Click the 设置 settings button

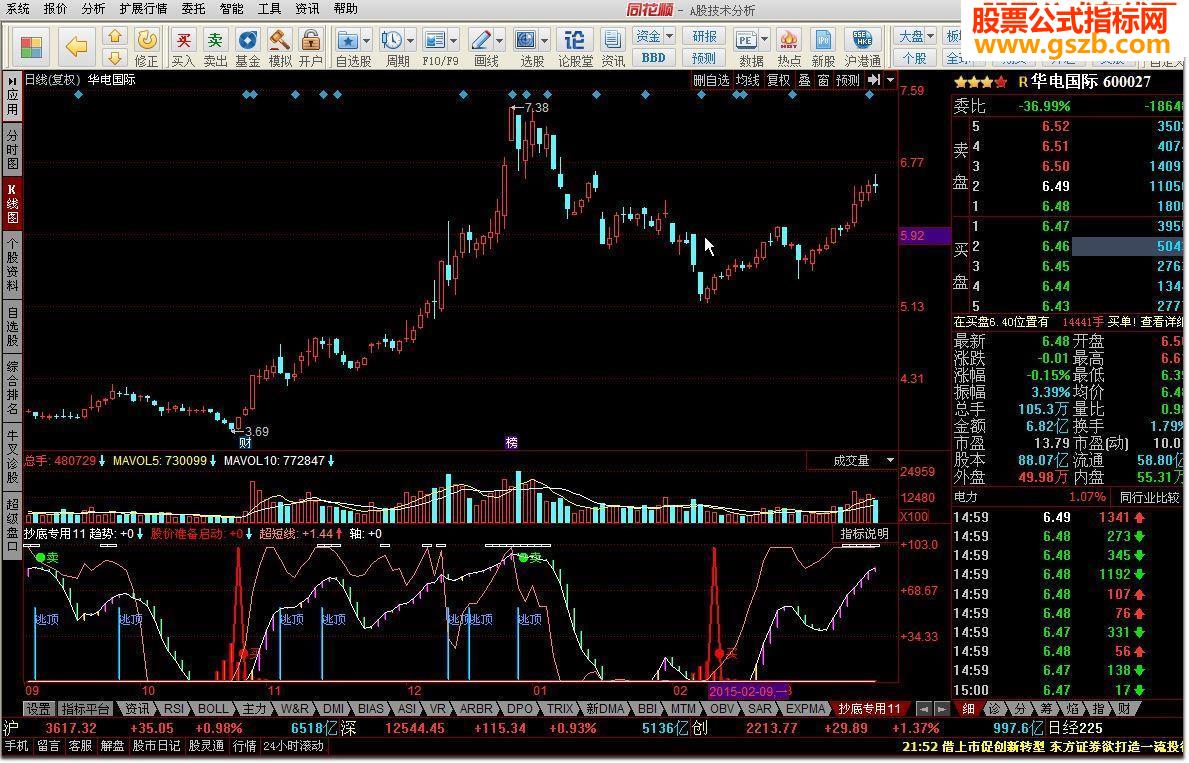38,708
